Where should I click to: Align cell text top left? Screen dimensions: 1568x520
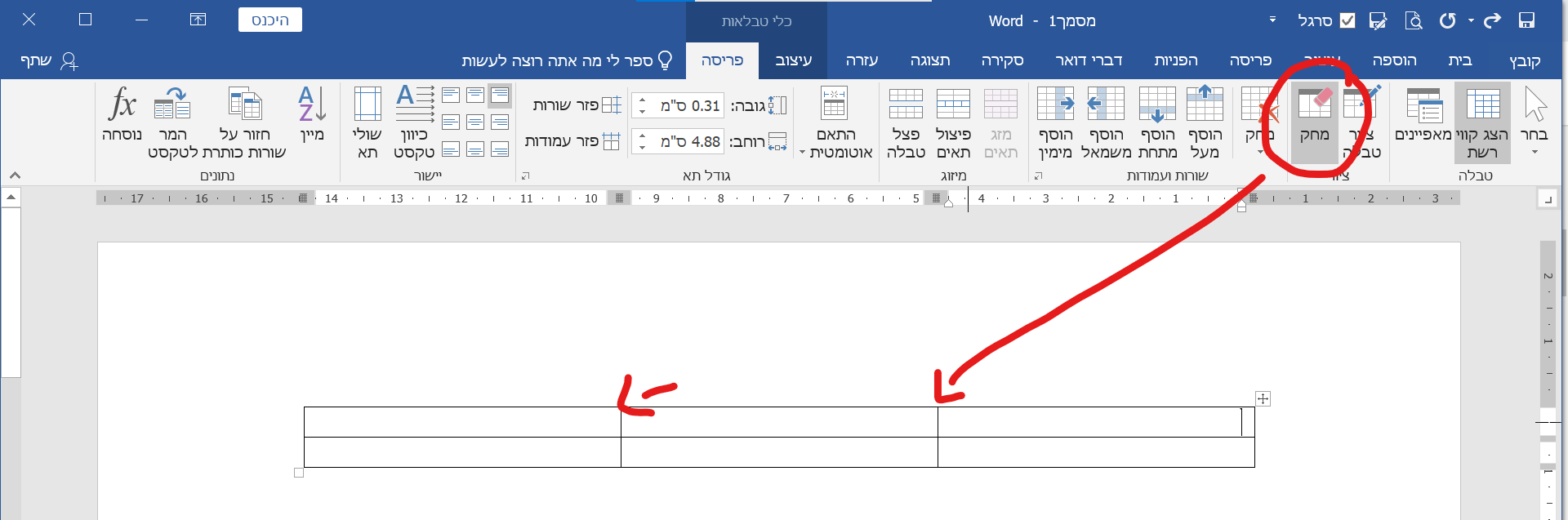[x=451, y=96]
